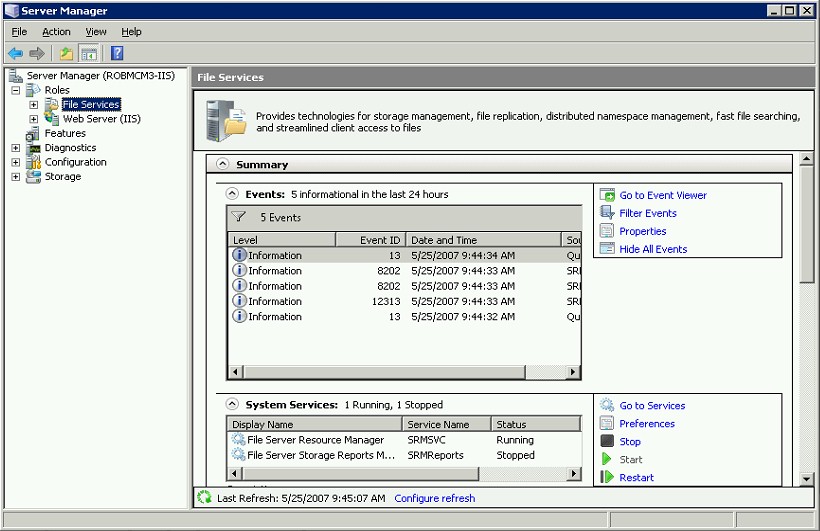
Task: Click the black Stop service icon
Action: pyautogui.click(x=607, y=441)
